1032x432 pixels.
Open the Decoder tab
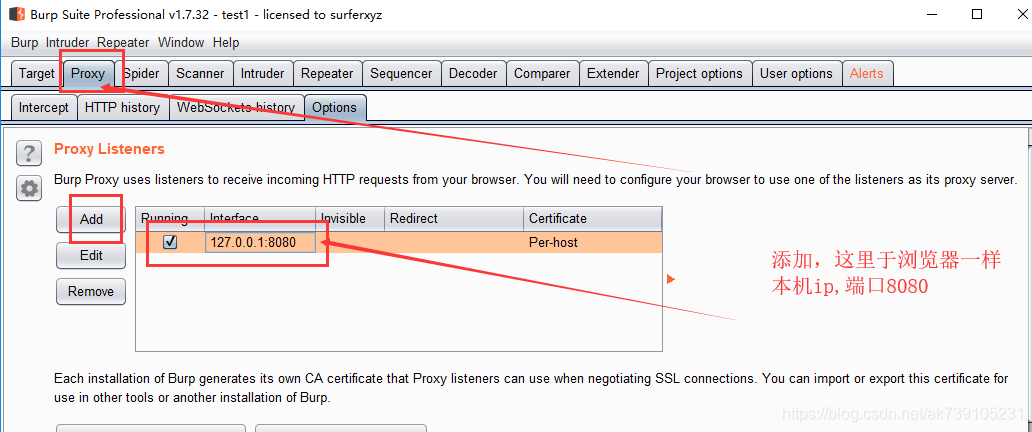pos(473,73)
